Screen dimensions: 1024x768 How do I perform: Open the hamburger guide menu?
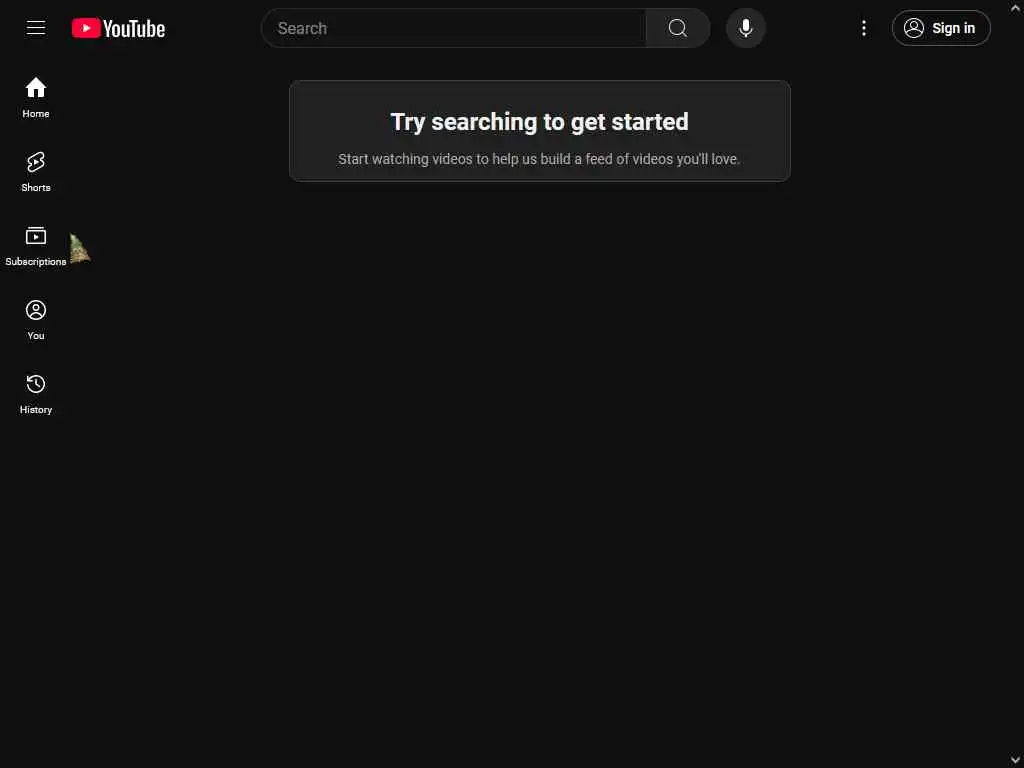pyautogui.click(x=36, y=28)
